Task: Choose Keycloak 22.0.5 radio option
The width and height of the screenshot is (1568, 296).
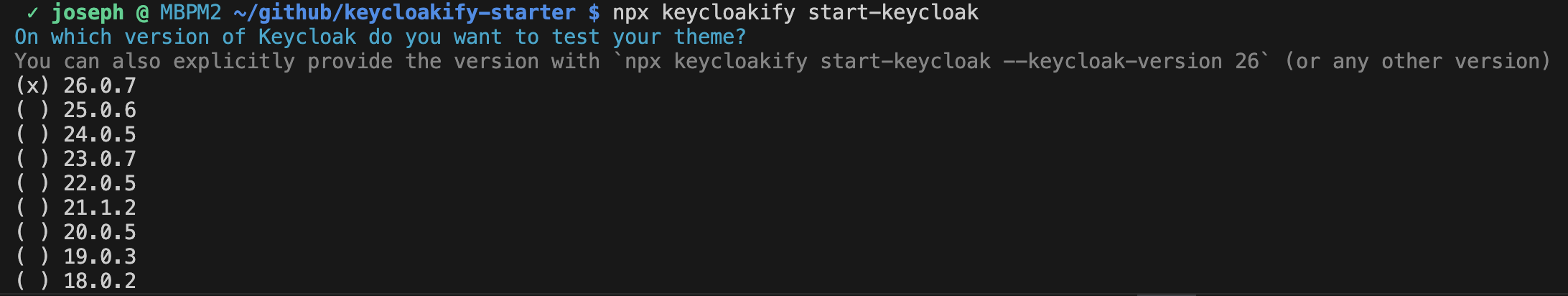Action: 32,184
